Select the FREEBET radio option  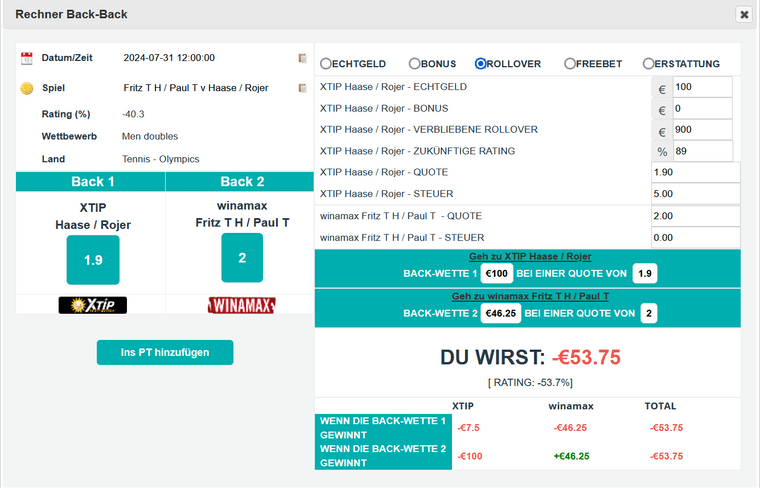pos(570,63)
